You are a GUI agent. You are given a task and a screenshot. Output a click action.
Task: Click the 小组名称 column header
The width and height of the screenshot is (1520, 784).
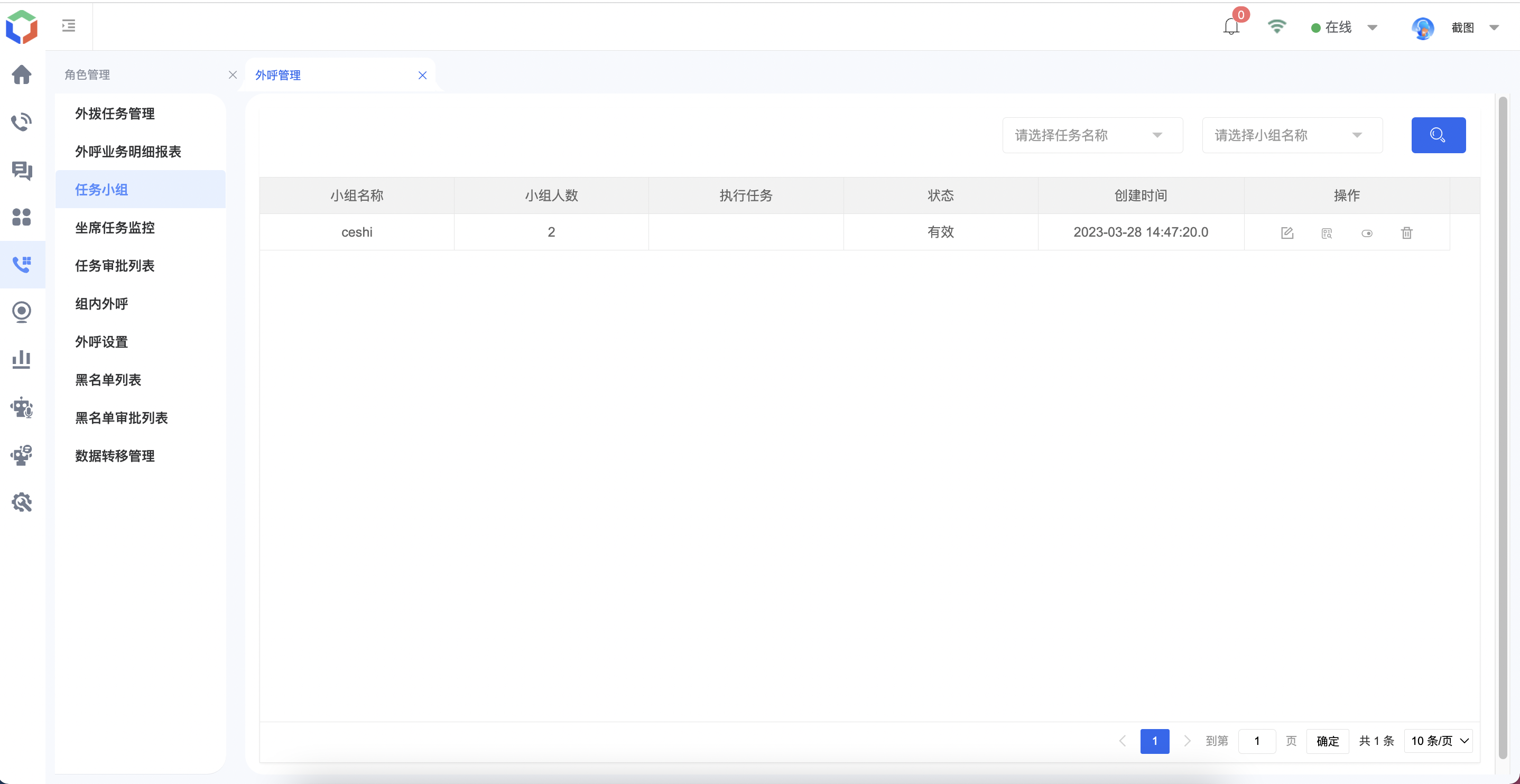click(357, 195)
